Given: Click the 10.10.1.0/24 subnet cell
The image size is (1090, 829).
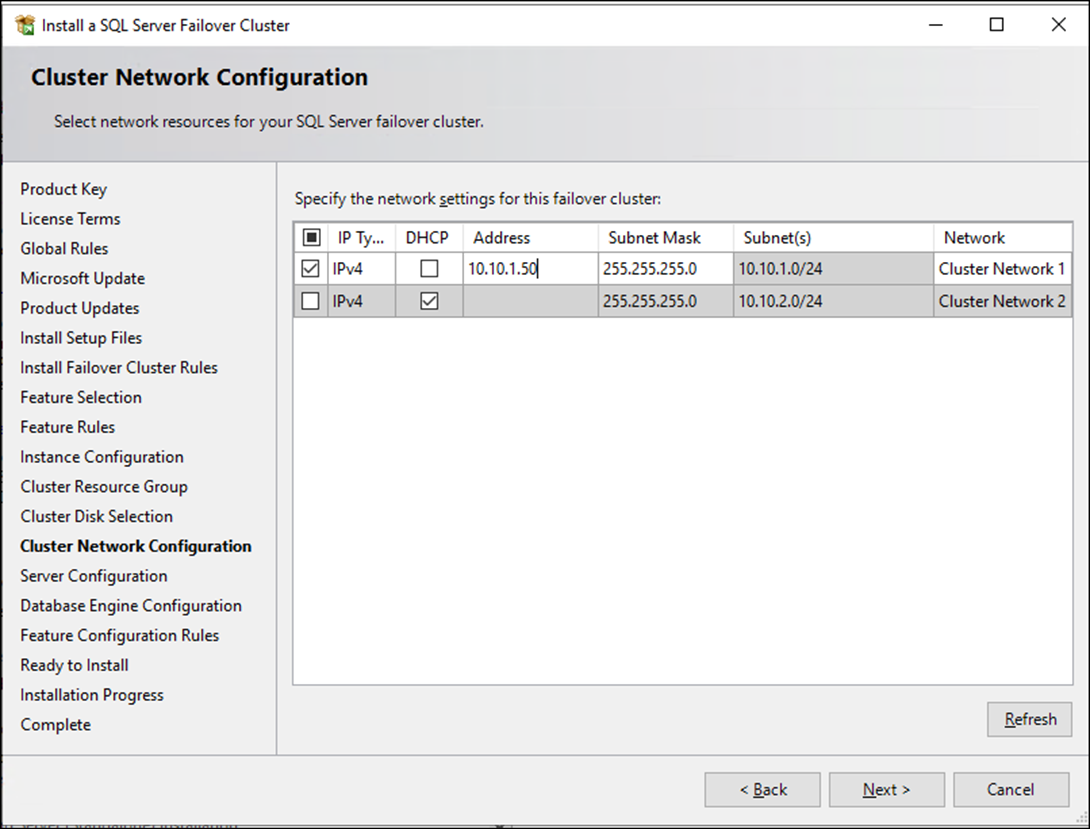Looking at the screenshot, I should point(833,269).
